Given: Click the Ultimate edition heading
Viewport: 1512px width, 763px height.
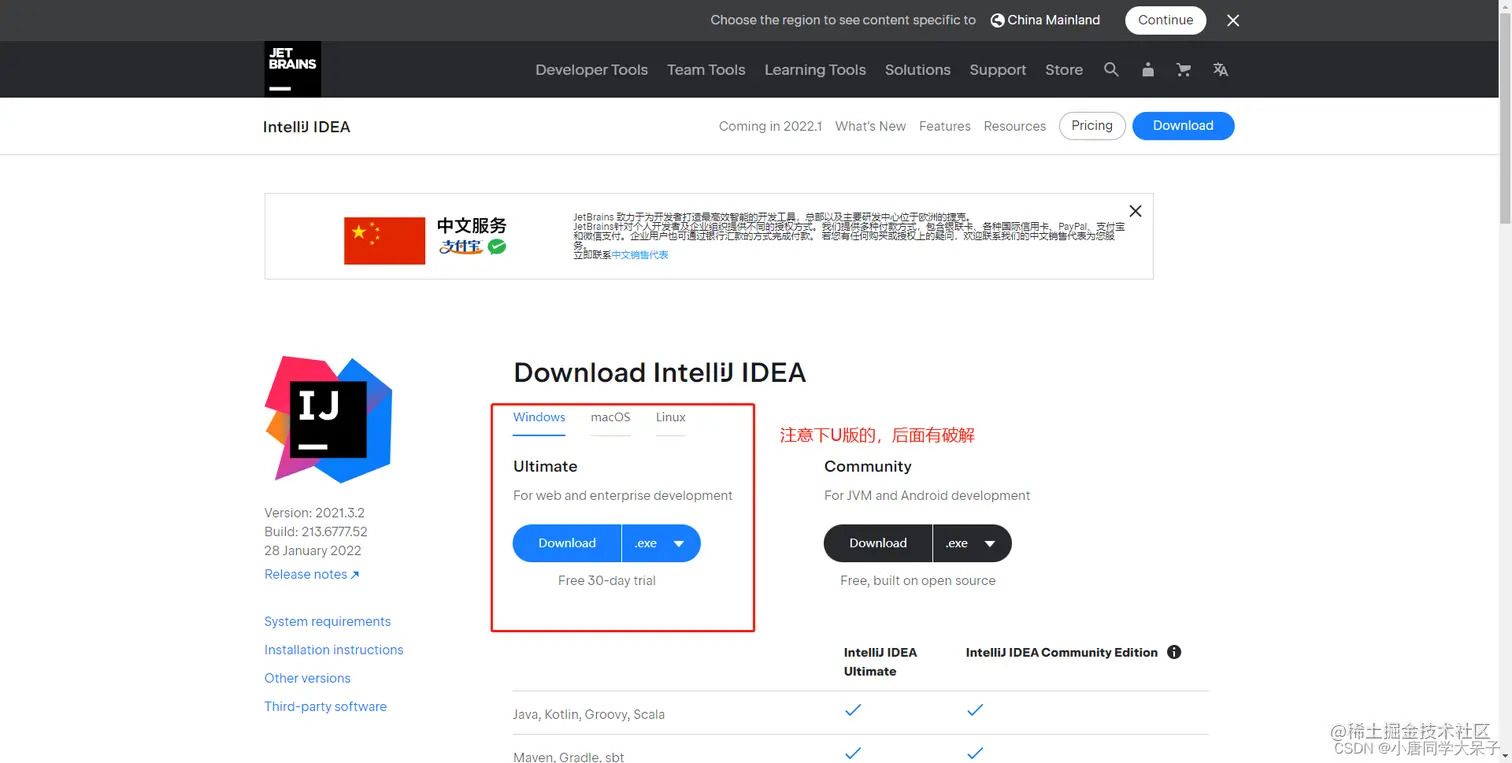Looking at the screenshot, I should click(545, 466).
